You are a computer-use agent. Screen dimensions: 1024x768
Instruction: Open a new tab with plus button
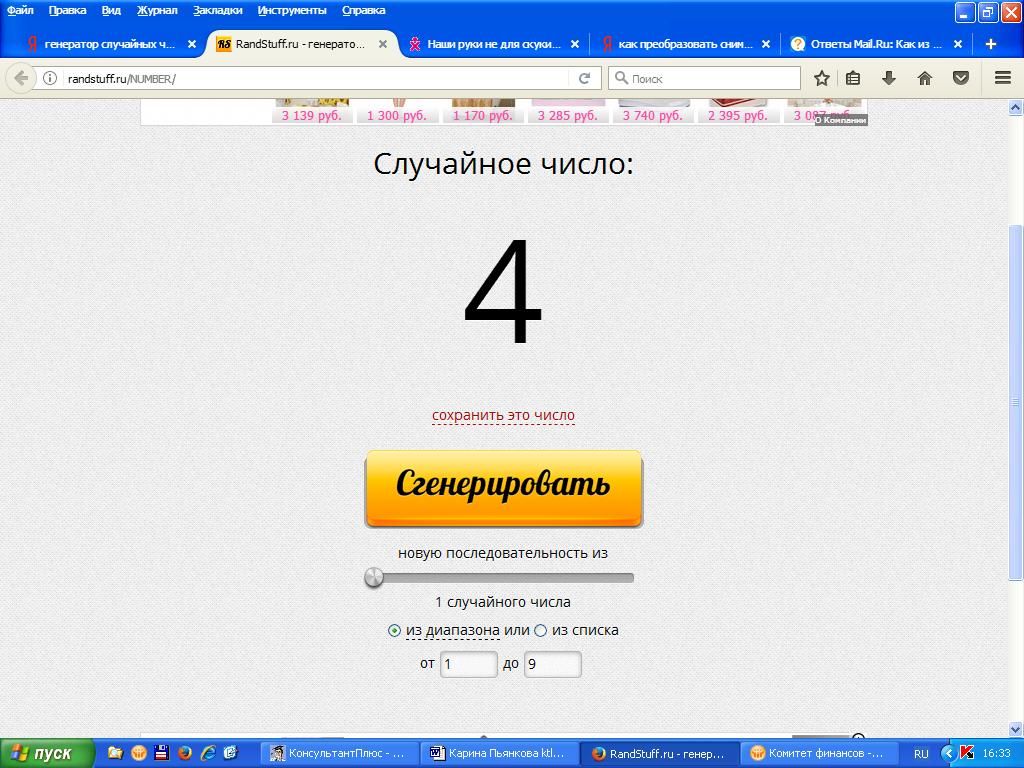(991, 44)
